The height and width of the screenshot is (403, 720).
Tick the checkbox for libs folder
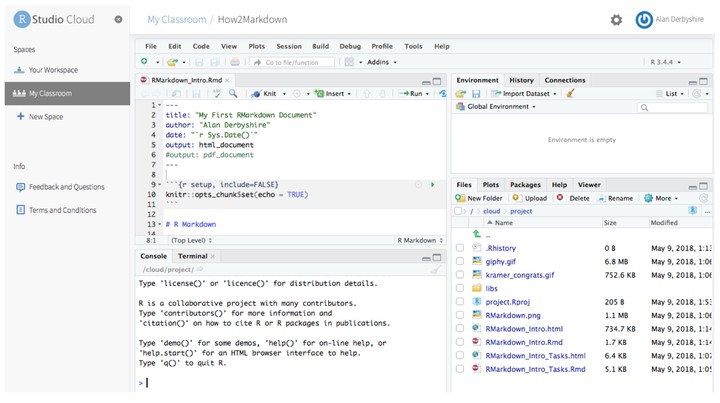460,288
